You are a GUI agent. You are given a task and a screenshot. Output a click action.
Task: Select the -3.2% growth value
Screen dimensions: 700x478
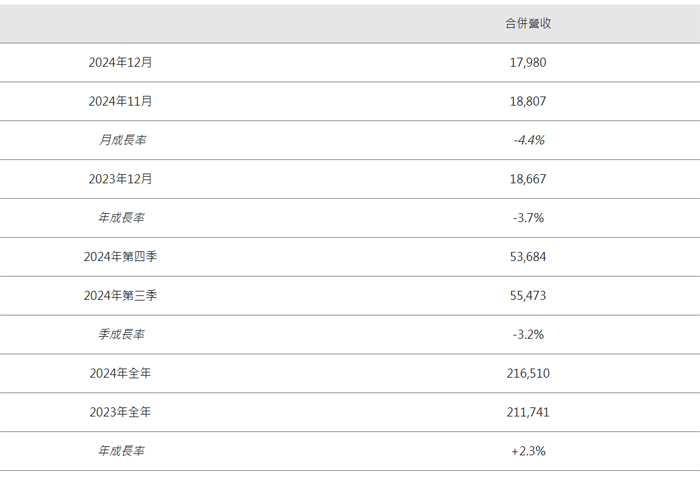528,334
